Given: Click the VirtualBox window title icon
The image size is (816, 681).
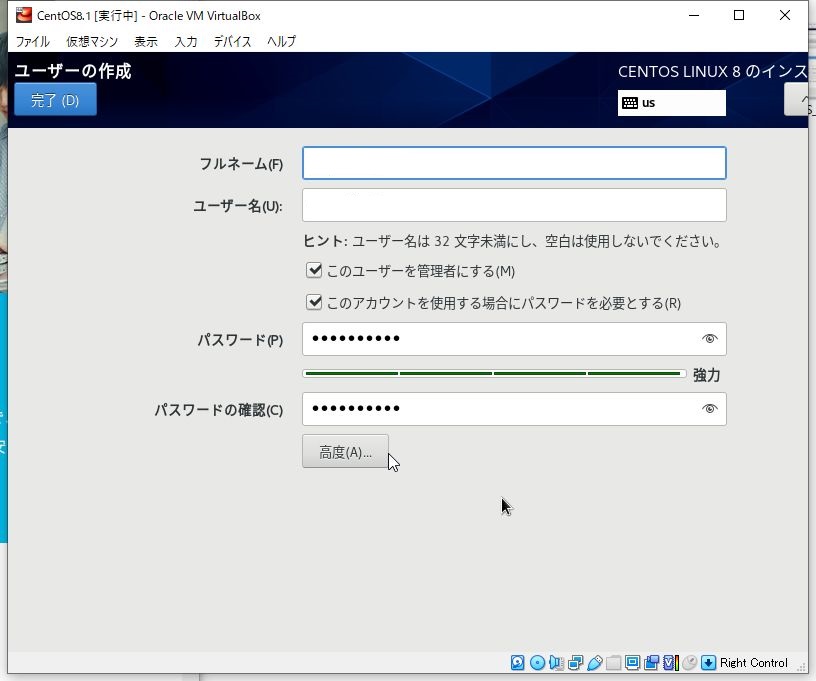Looking at the screenshot, I should 23,15.
